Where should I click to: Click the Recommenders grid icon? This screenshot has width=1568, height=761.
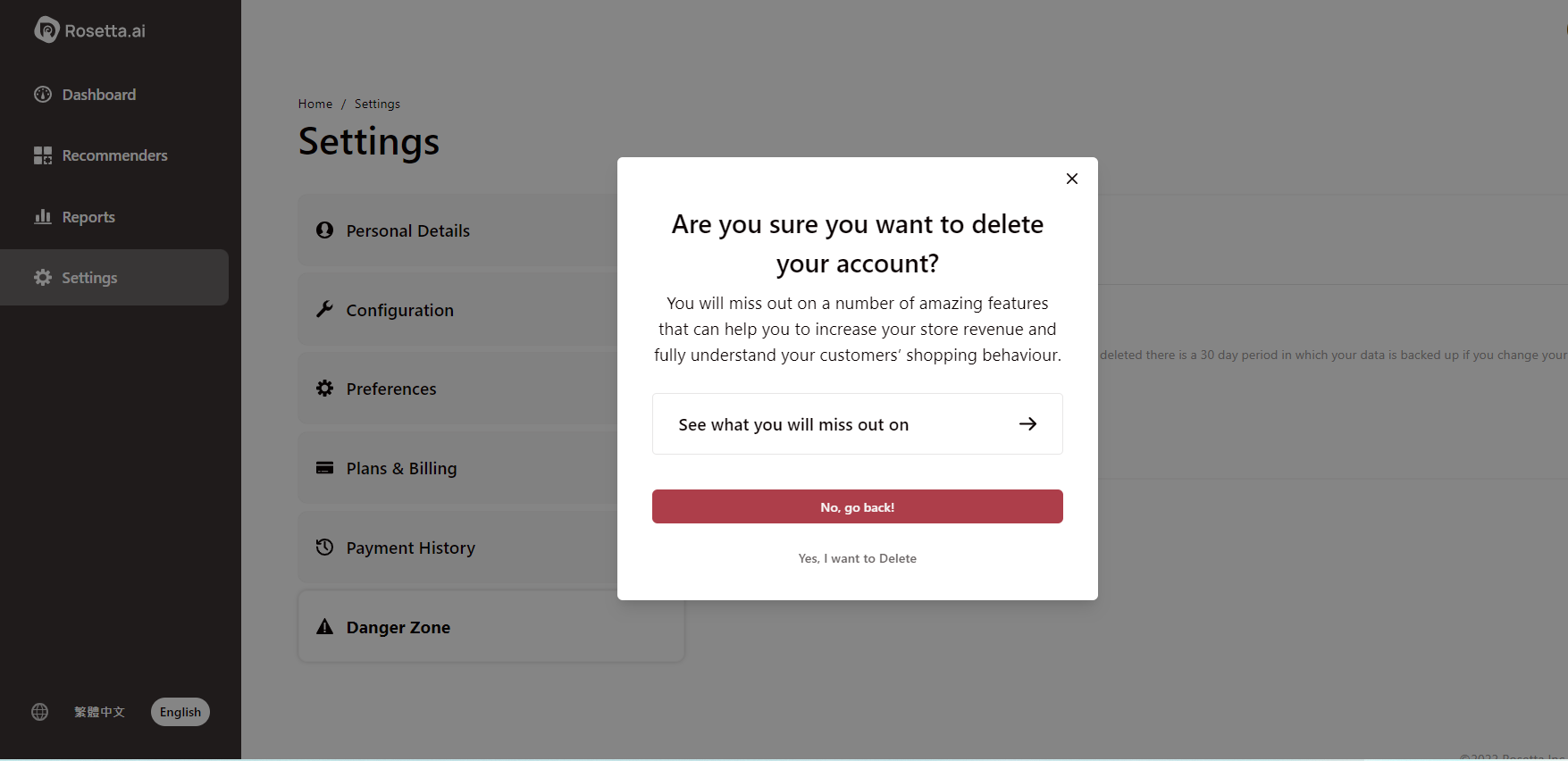pyautogui.click(x=43, y=155)
